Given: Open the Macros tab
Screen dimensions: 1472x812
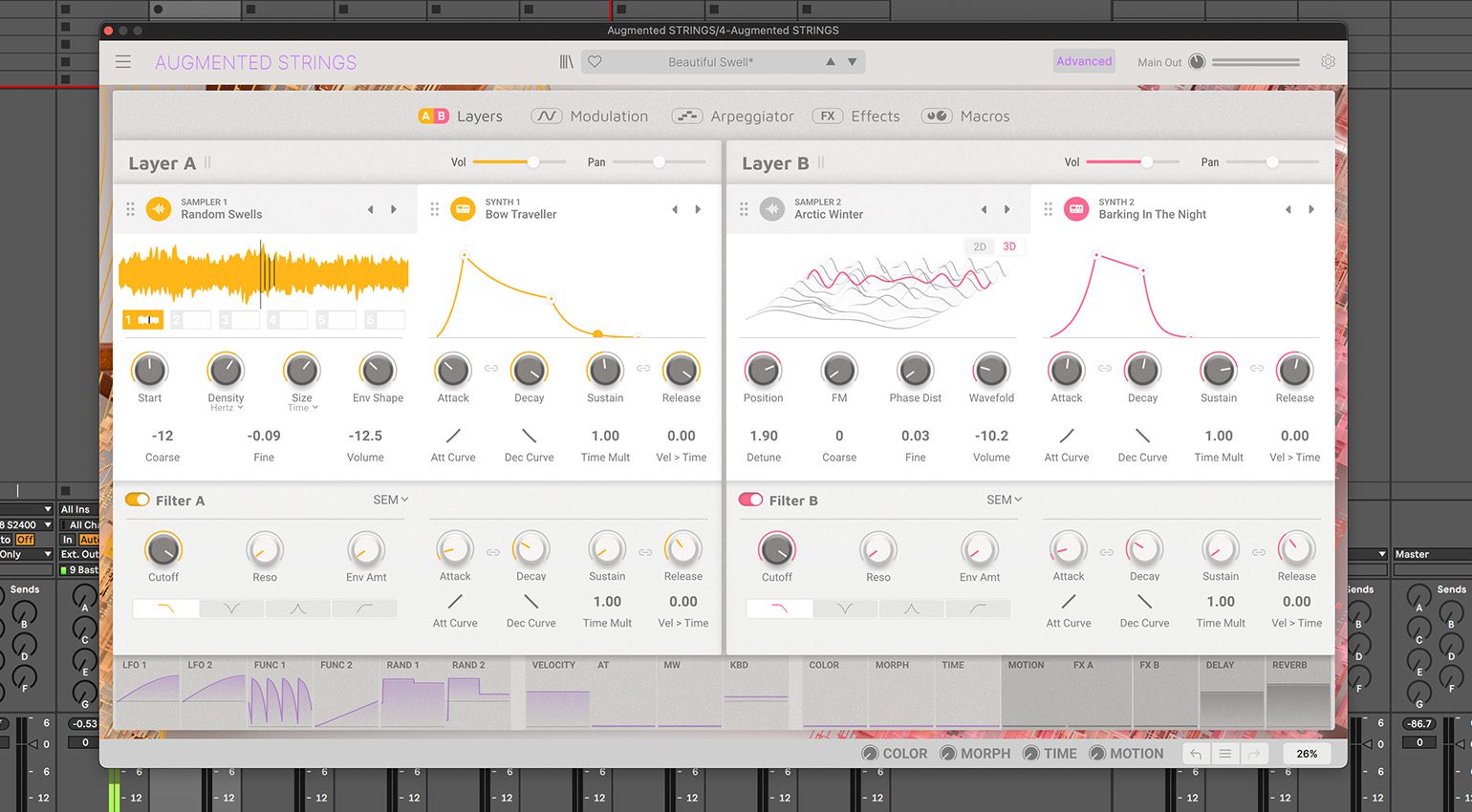Looking at the screenshot, I should (965, 117).
